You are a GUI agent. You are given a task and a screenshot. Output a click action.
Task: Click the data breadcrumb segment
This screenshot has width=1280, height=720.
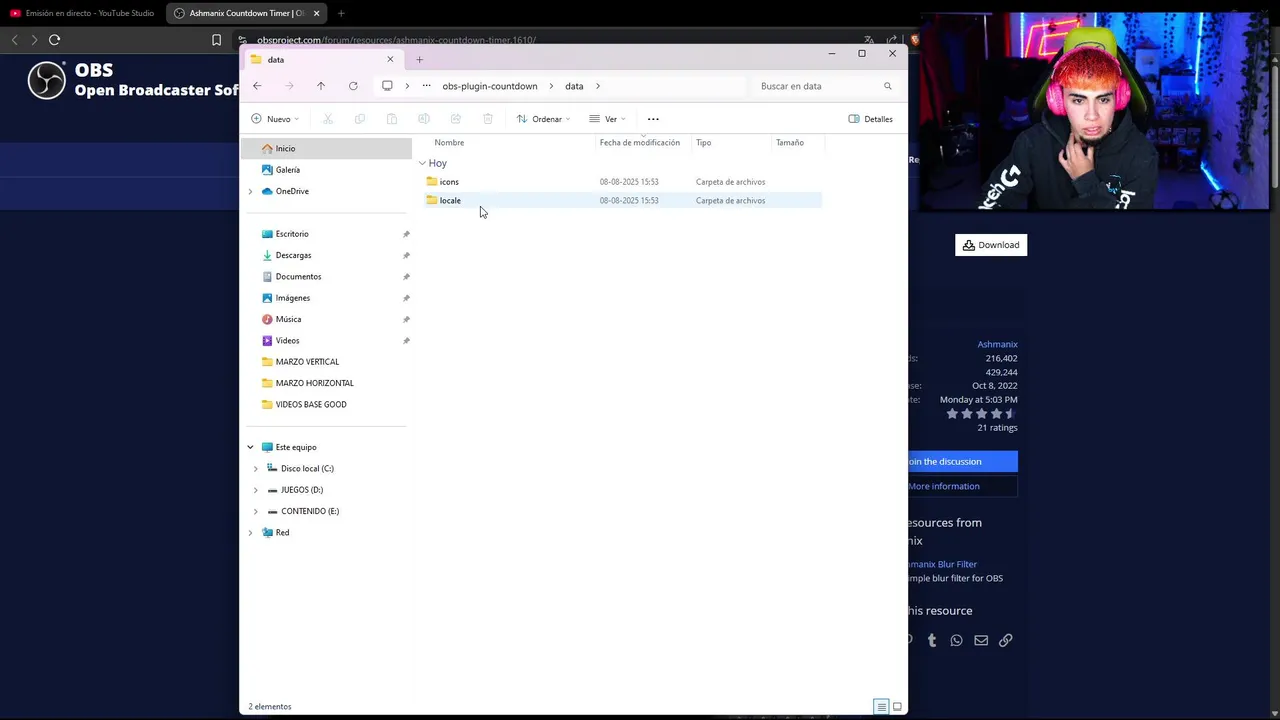click(574, 86)
